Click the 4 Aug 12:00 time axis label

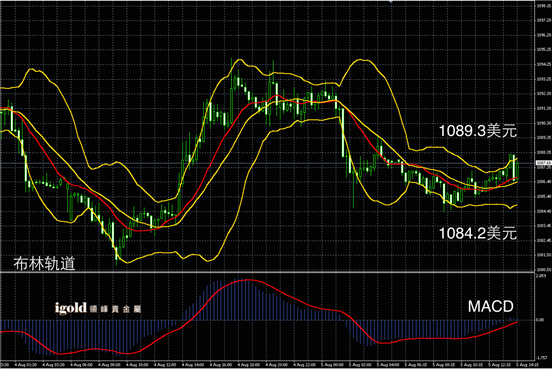(165, 365)
